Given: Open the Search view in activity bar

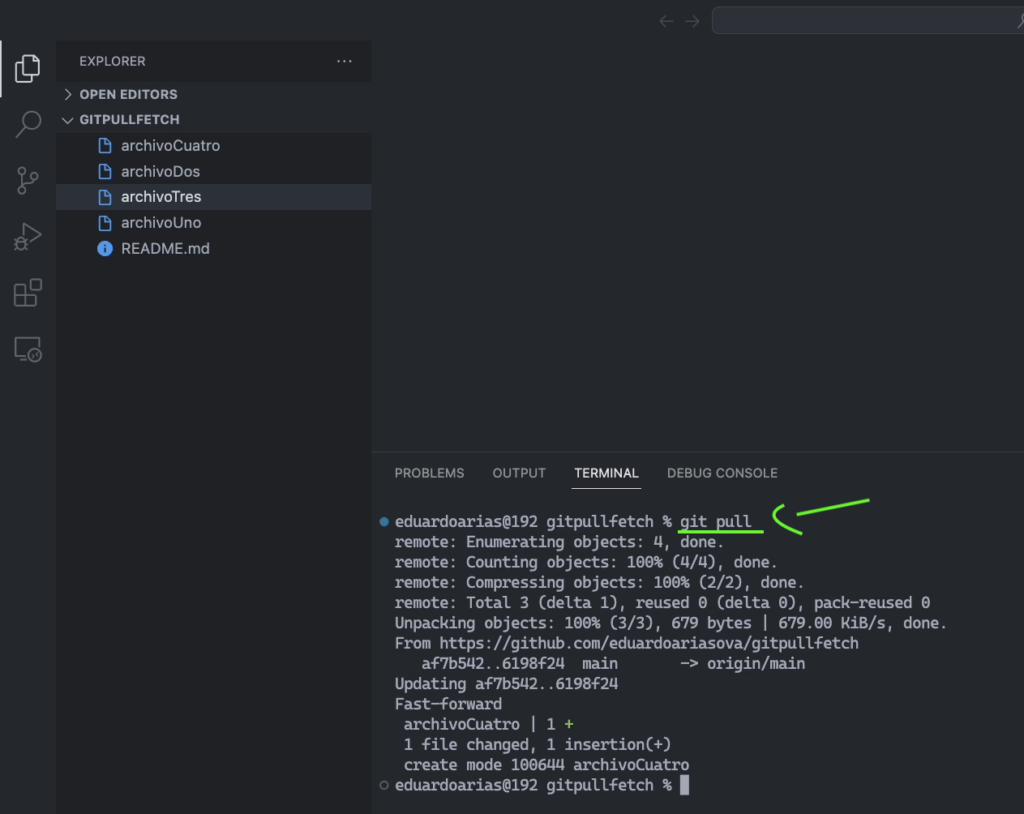Looking at the screenshot, I should pos(27,124).
